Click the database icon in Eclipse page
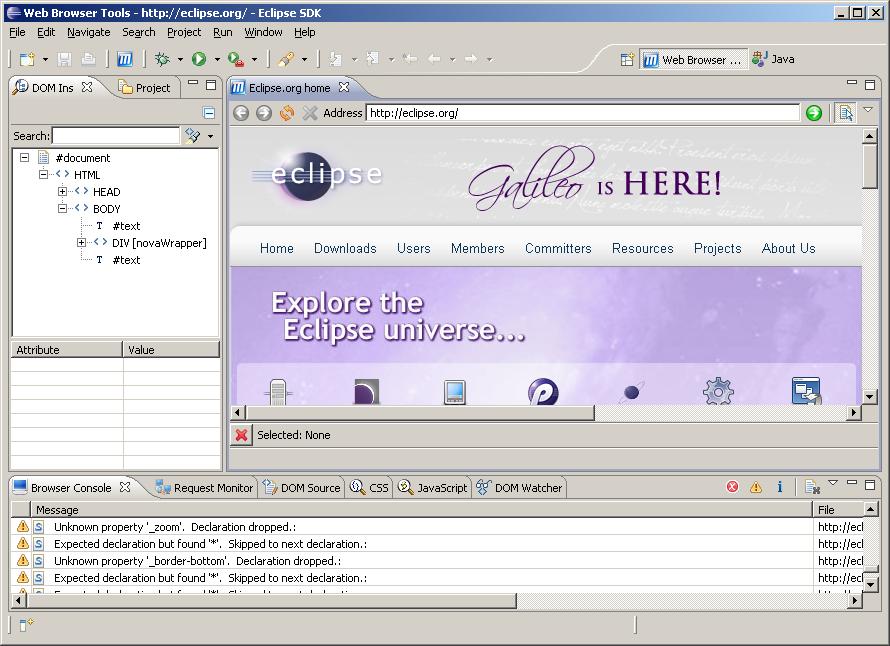Image resolution: width=890 pixels, height=646 pixels. (x=278, y=391)
